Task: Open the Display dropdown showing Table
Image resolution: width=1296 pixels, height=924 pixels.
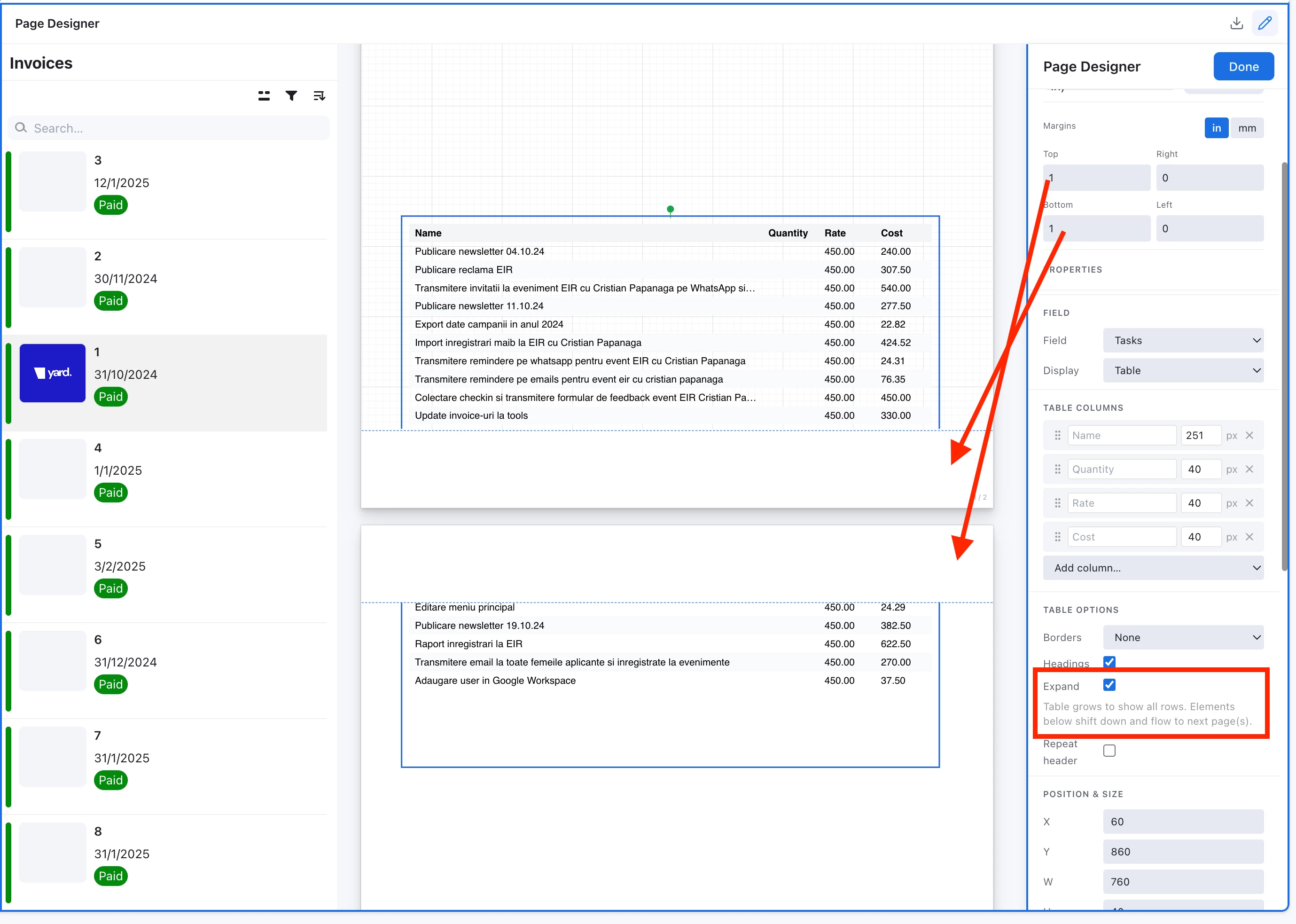Action: 1183,370
